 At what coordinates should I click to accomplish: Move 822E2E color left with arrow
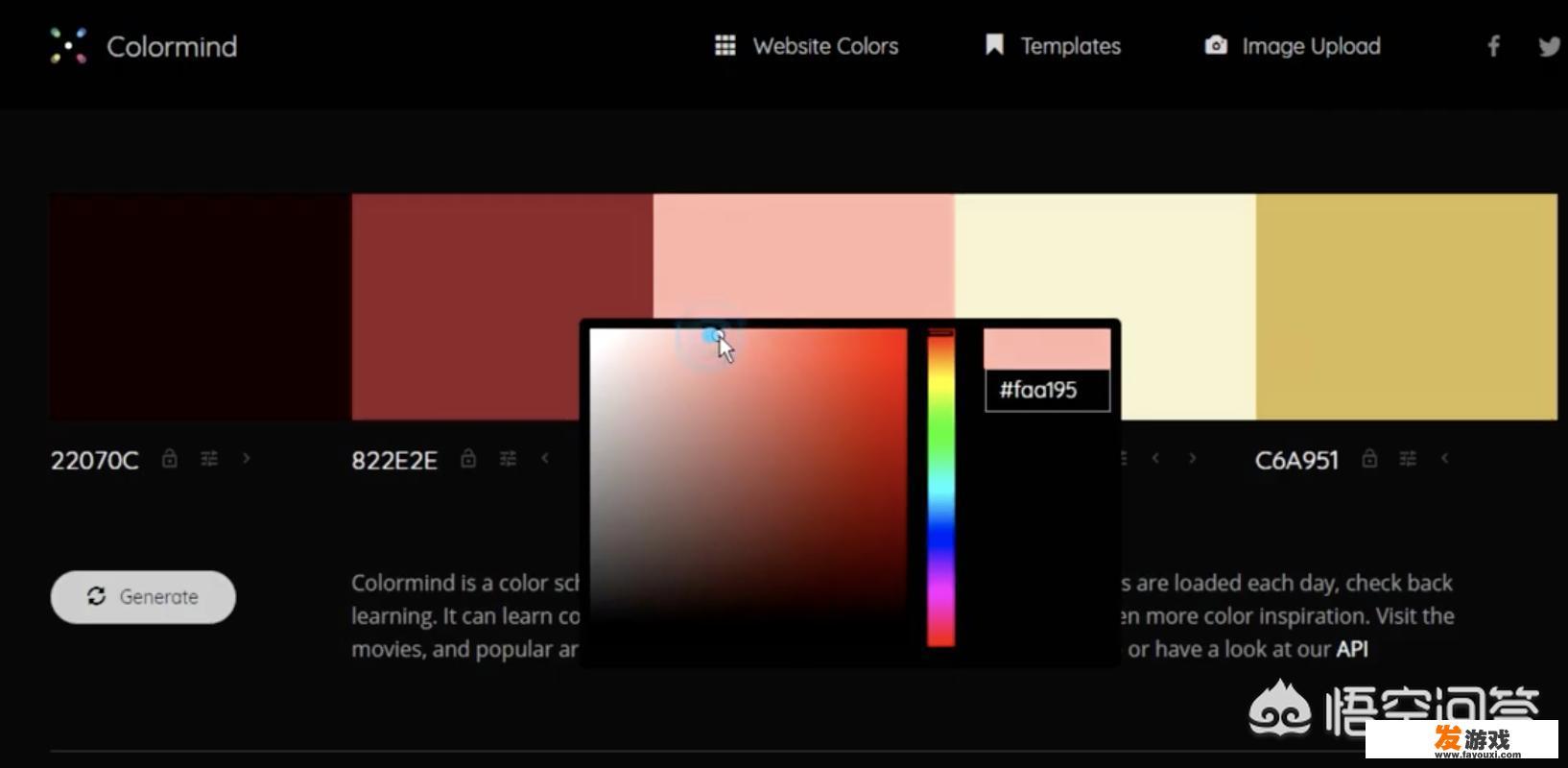(545, 459)
